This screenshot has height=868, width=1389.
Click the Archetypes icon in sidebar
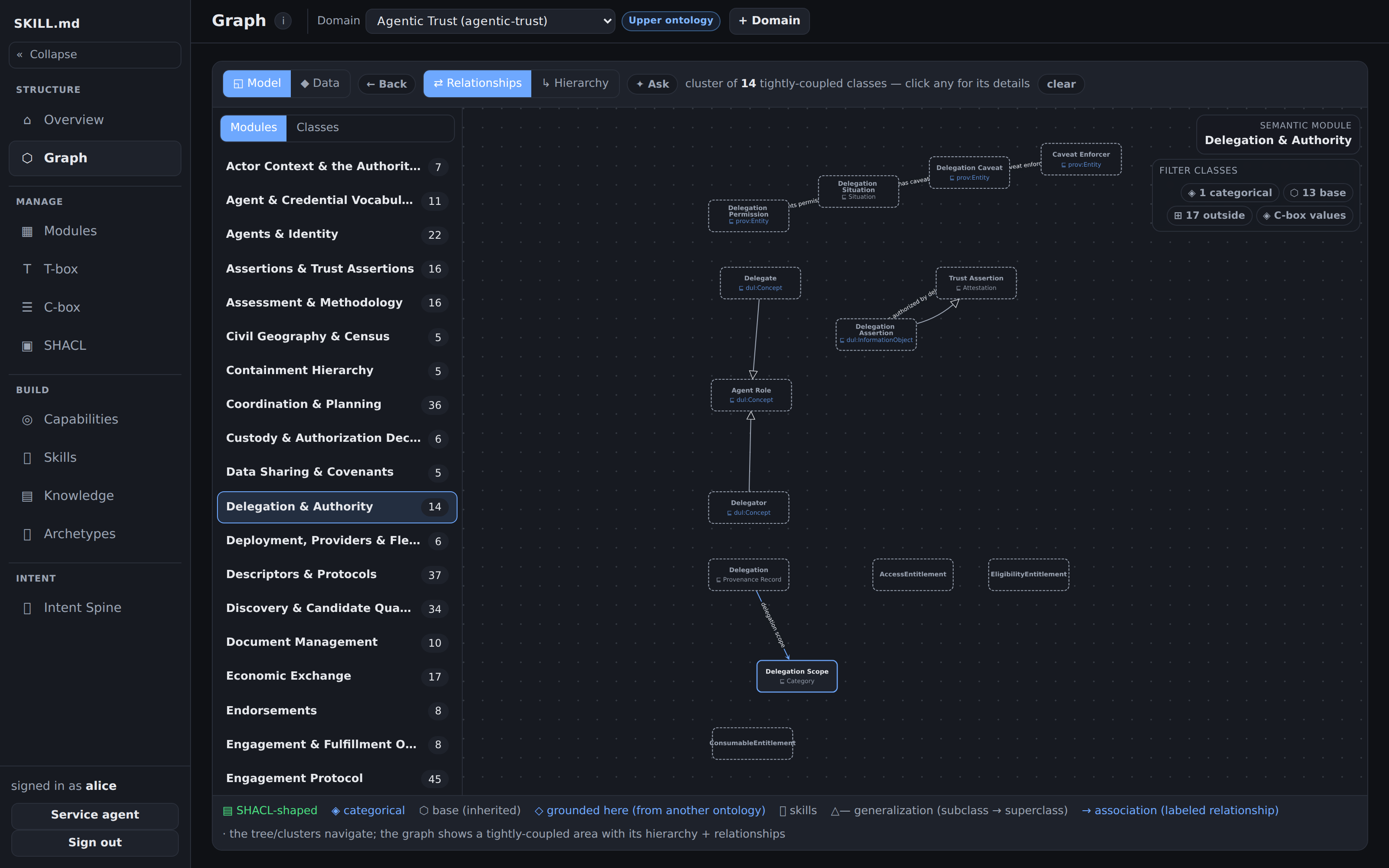tap(27, 534)
